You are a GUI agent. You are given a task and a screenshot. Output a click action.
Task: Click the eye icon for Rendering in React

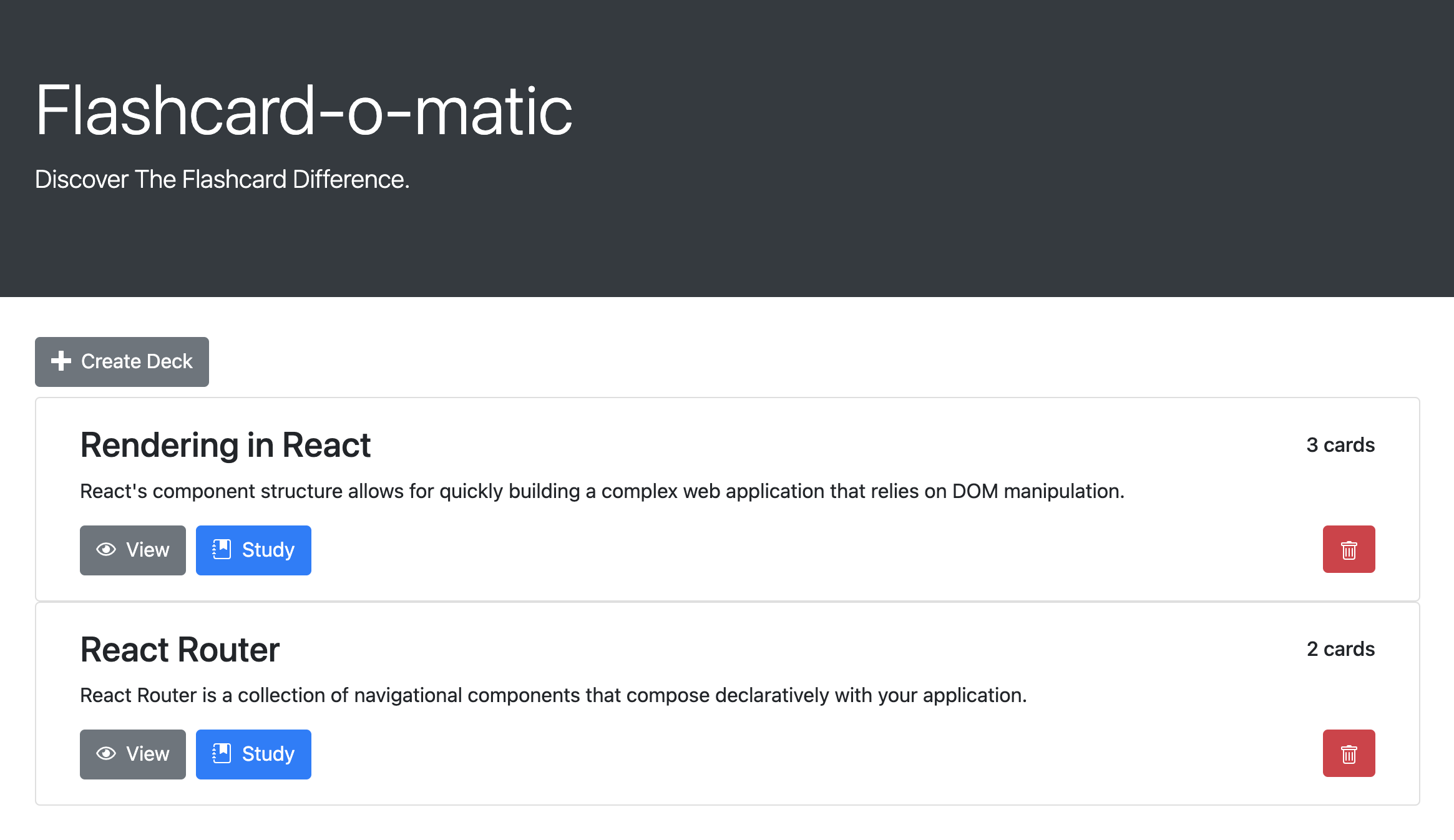pos(106,549)
